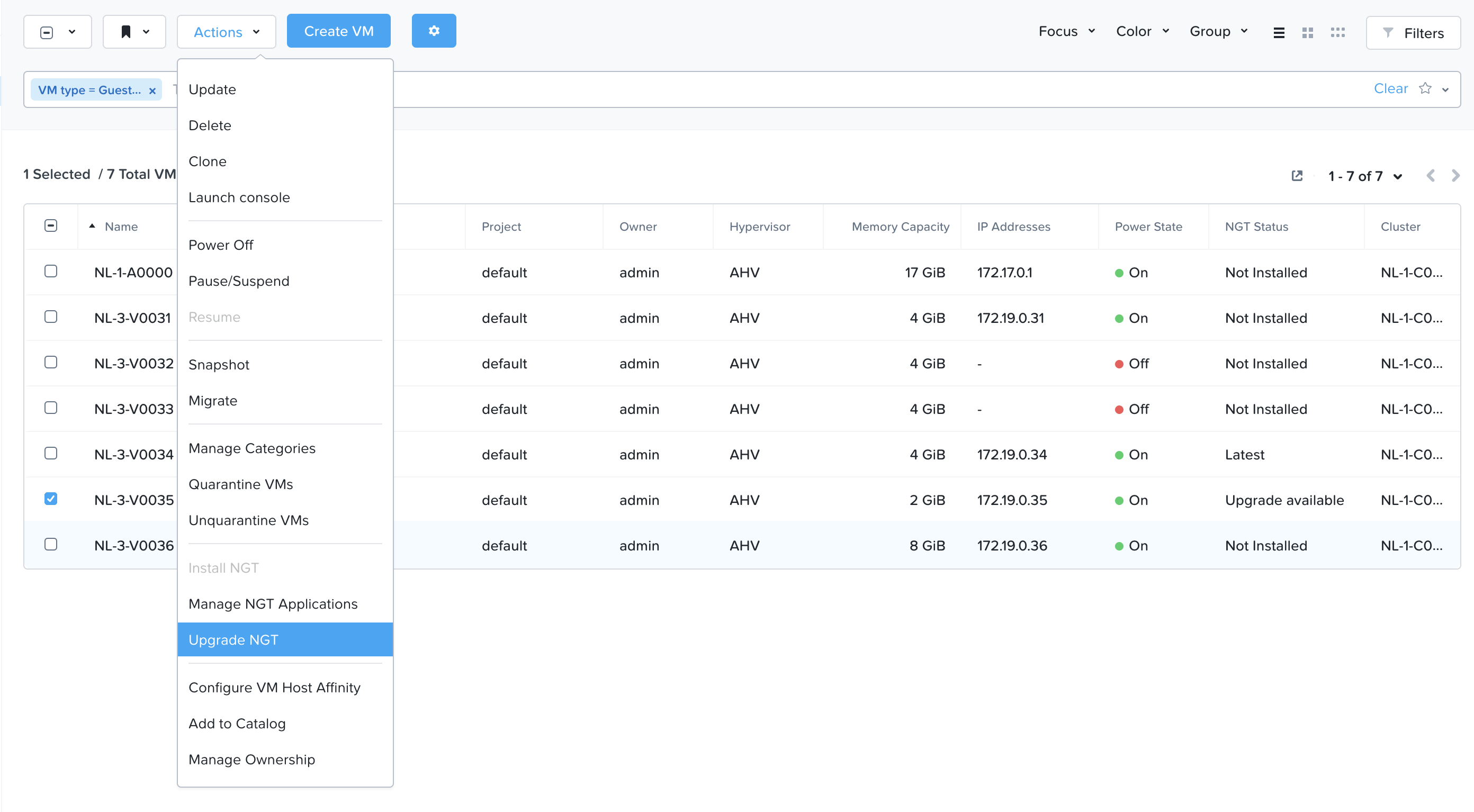Click the export table icon
1474x812 pixels.
[1297, 176]
